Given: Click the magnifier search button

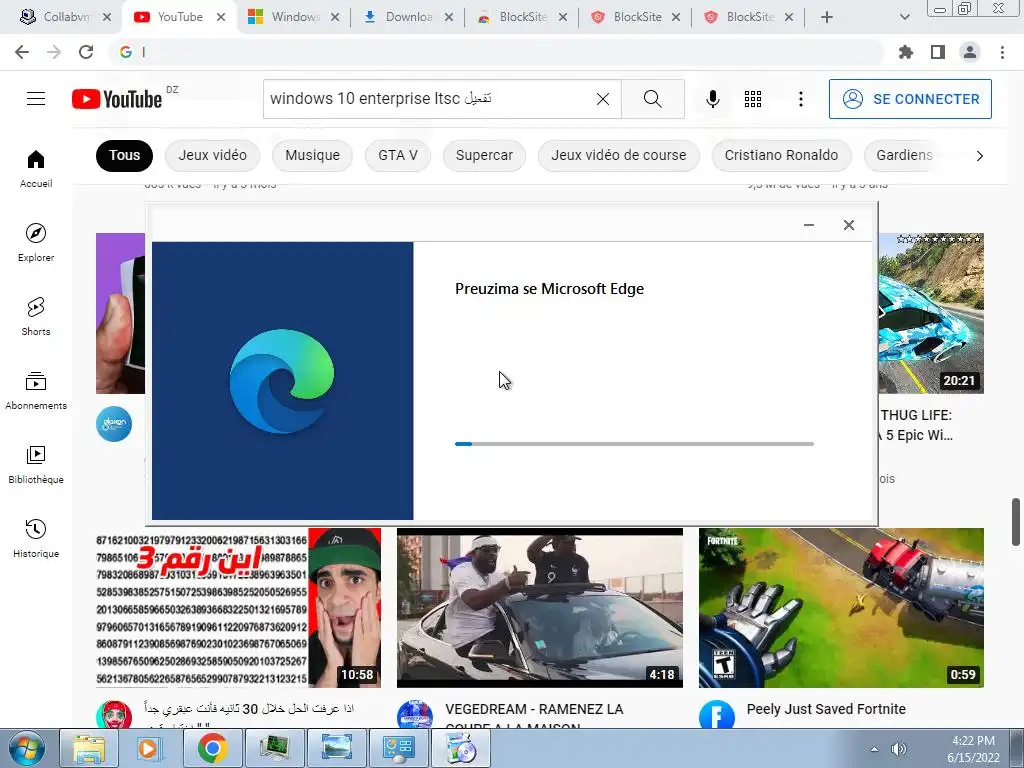Looking at the screenshot, I should pos(652,99).
